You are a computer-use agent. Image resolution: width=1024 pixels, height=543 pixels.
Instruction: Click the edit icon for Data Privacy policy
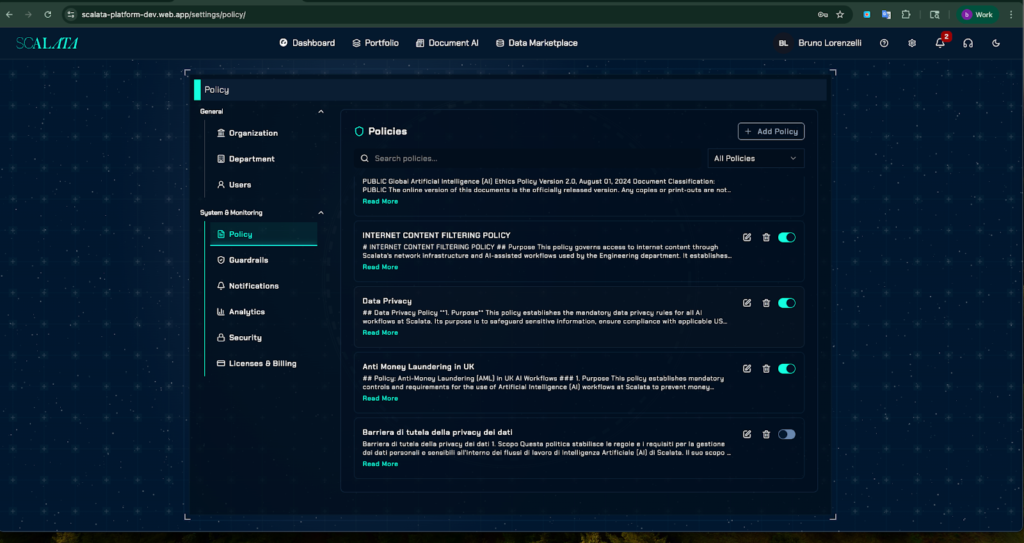747,303
